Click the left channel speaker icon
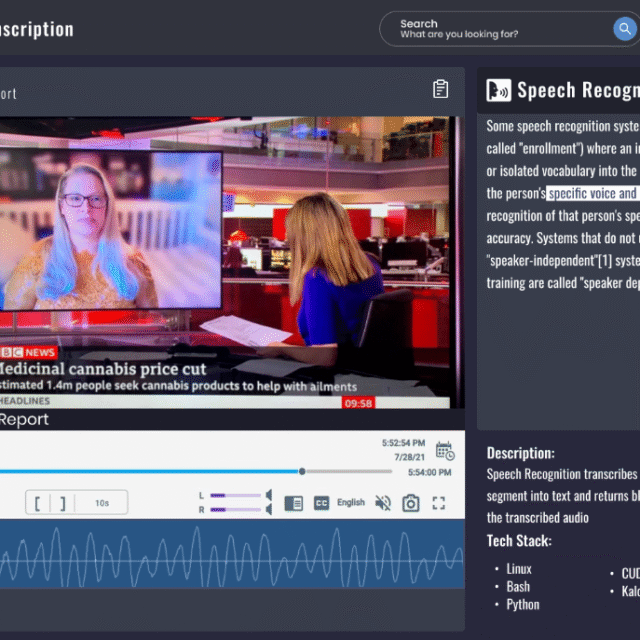The image size is (640, 640). tap(269, 495)
